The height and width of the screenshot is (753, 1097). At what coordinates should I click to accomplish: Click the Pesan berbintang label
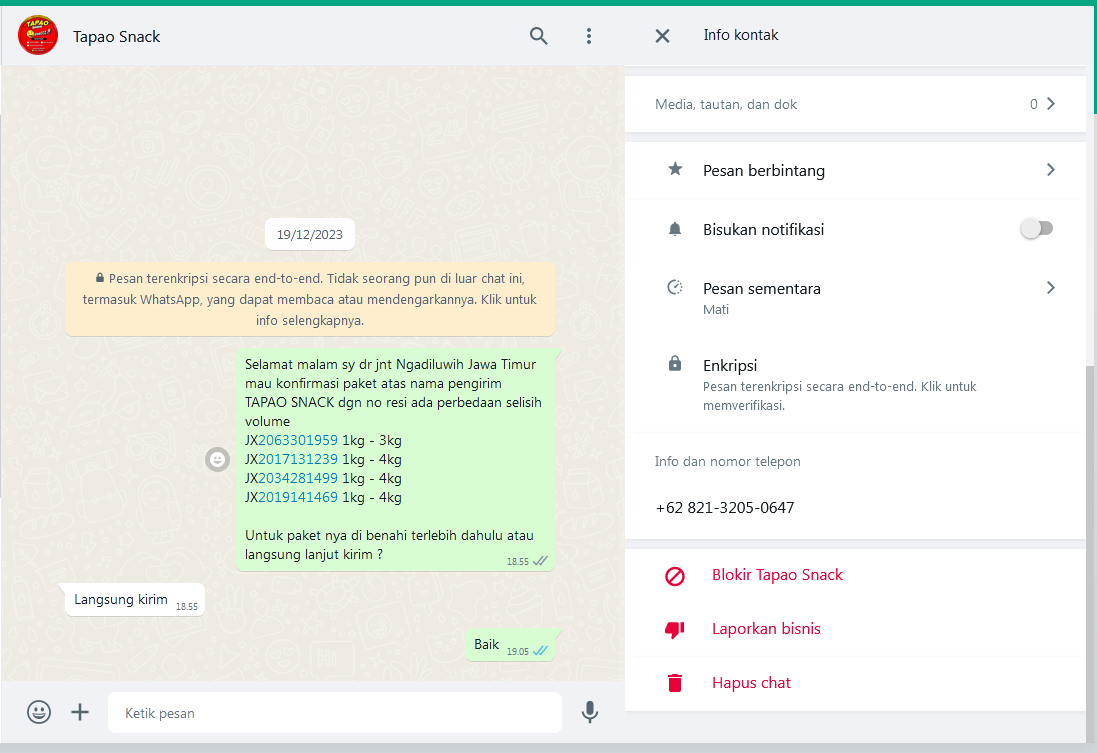pyautogui.click(x=764, y=171)
